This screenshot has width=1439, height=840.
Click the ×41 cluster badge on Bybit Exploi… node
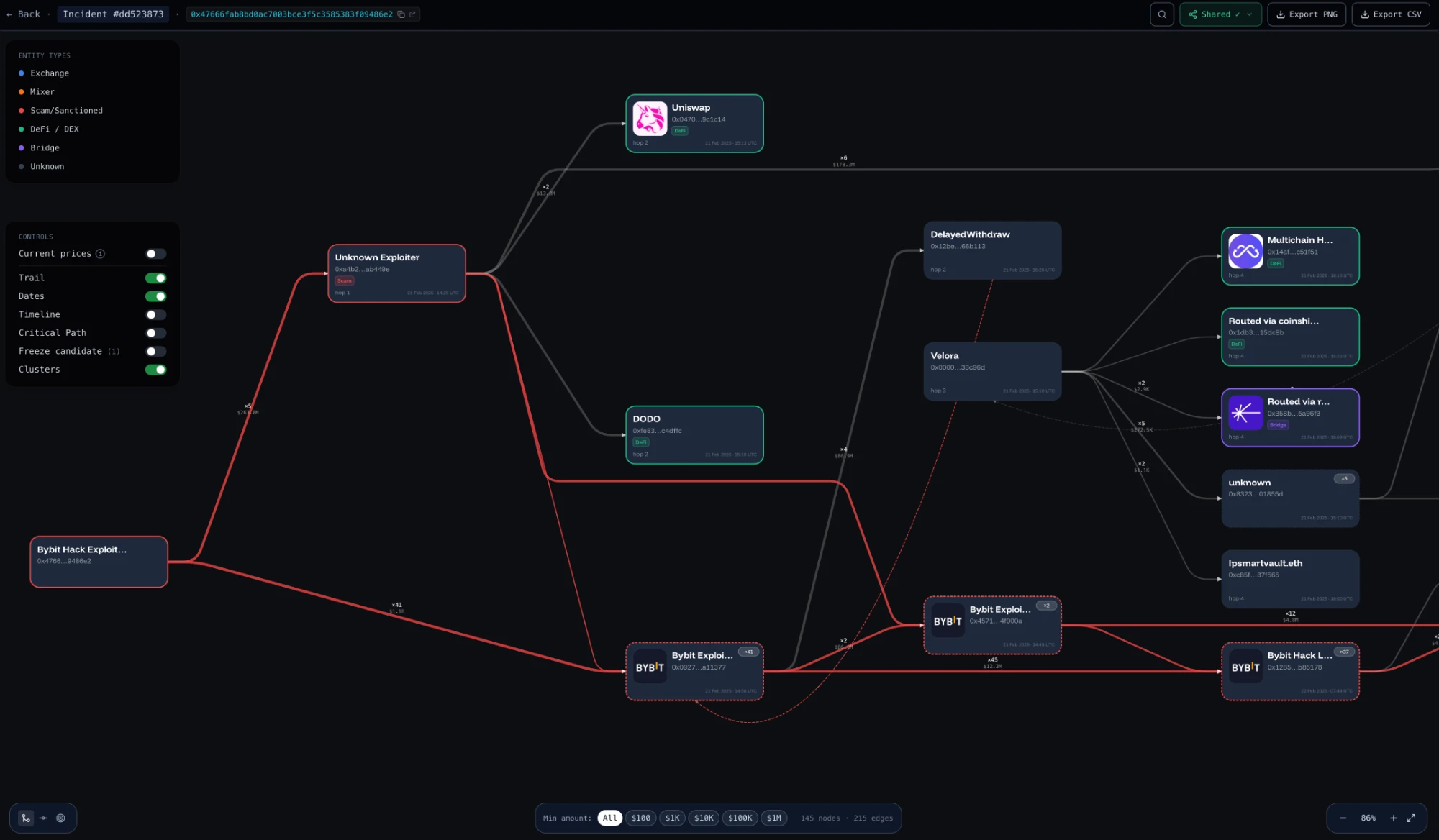point(748,652)
